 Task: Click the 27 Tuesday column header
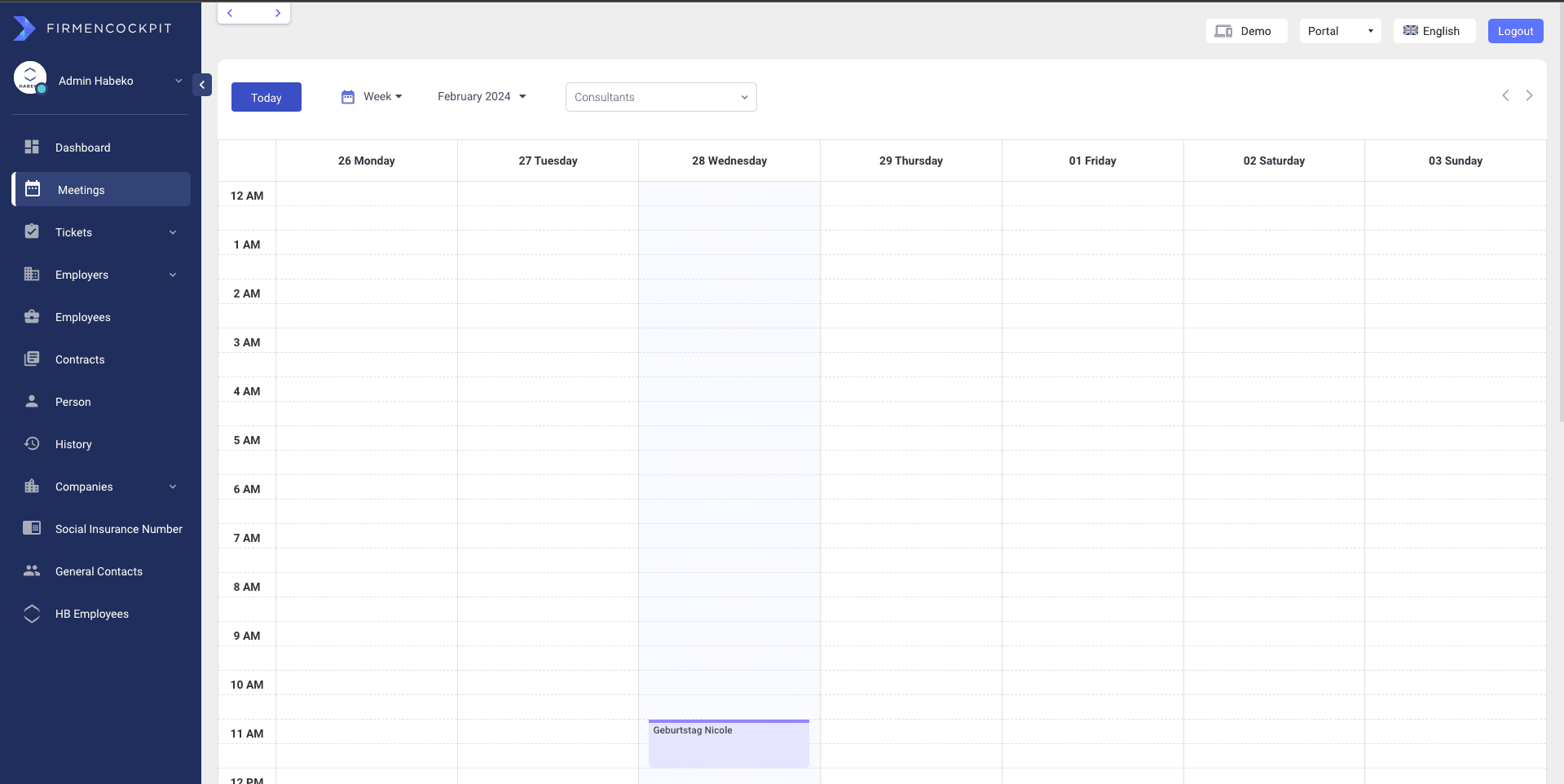(x=548, y=161)
